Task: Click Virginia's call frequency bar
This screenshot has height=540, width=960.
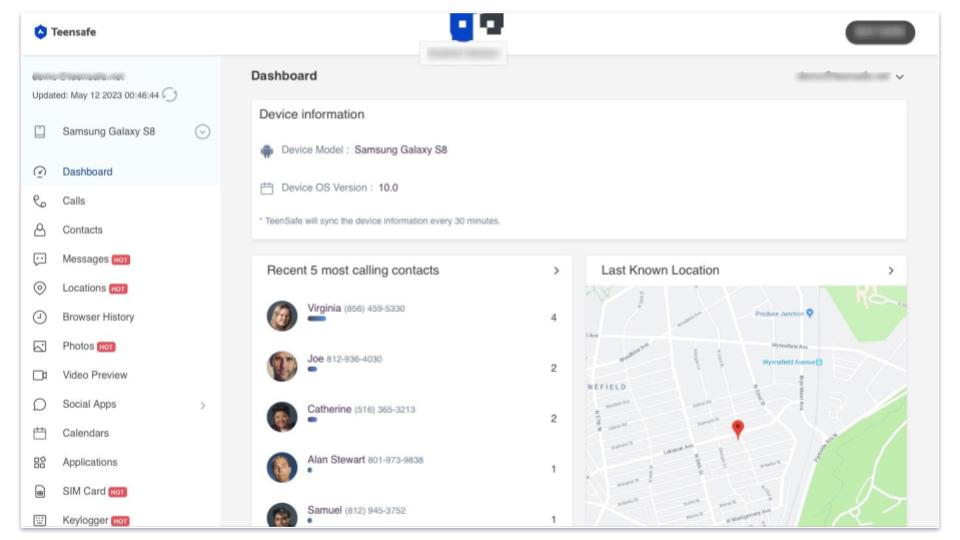Action: 317,319
